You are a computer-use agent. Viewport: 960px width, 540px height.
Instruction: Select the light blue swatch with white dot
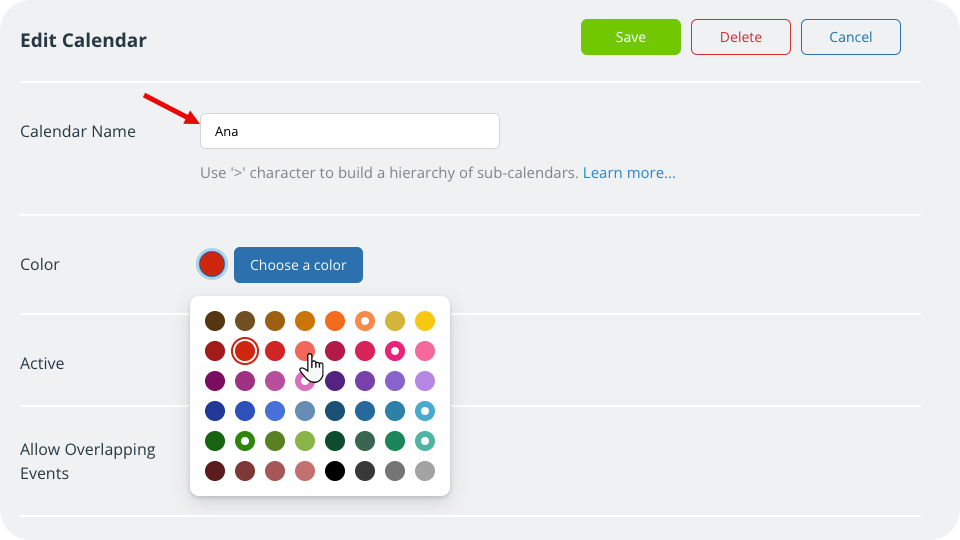click(425, 411)
